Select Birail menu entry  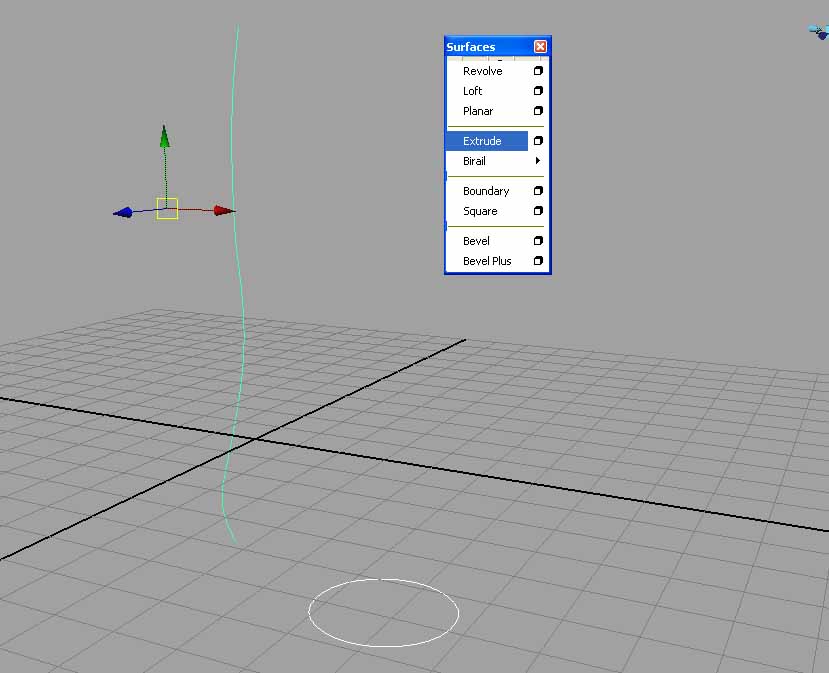(474, 161)
